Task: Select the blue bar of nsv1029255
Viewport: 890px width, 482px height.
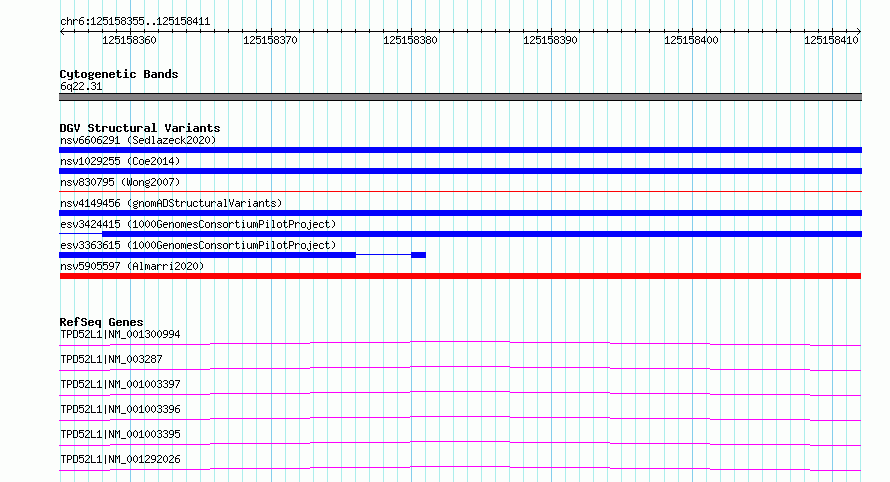Action: pyautogui.click(x=460, y=171)
